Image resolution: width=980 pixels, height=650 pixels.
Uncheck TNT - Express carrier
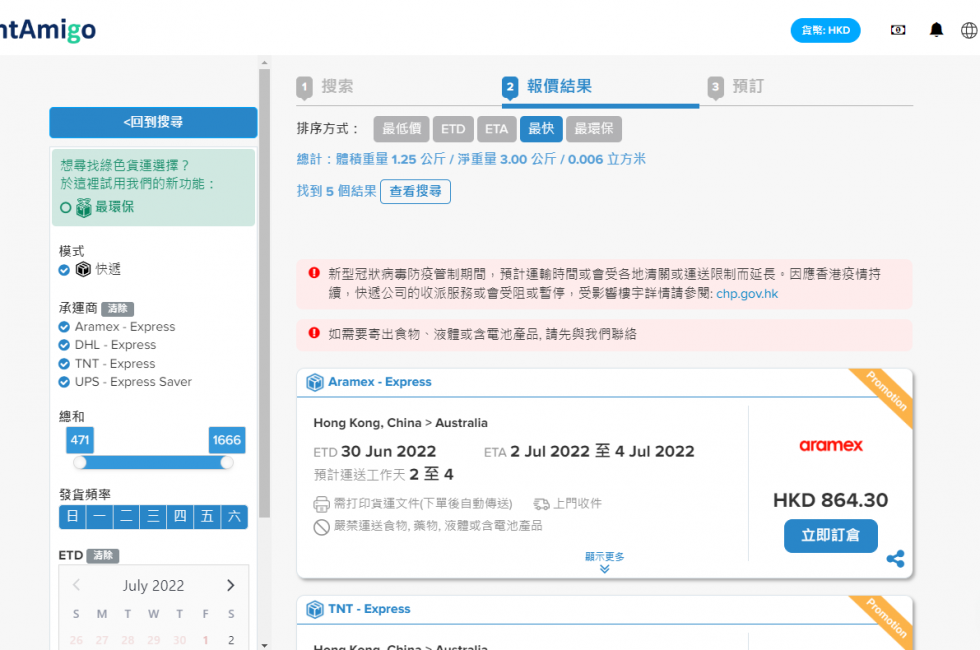pyautogui.click(x=64, y=364)
